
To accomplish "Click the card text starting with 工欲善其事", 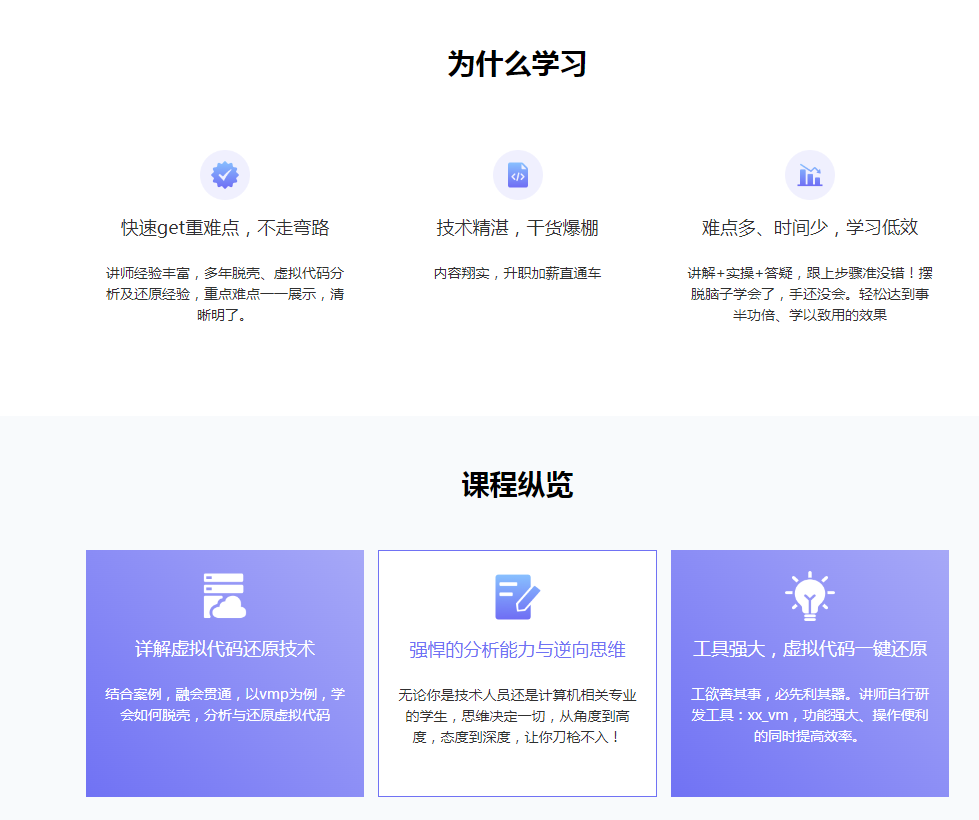I will [810, 715].
